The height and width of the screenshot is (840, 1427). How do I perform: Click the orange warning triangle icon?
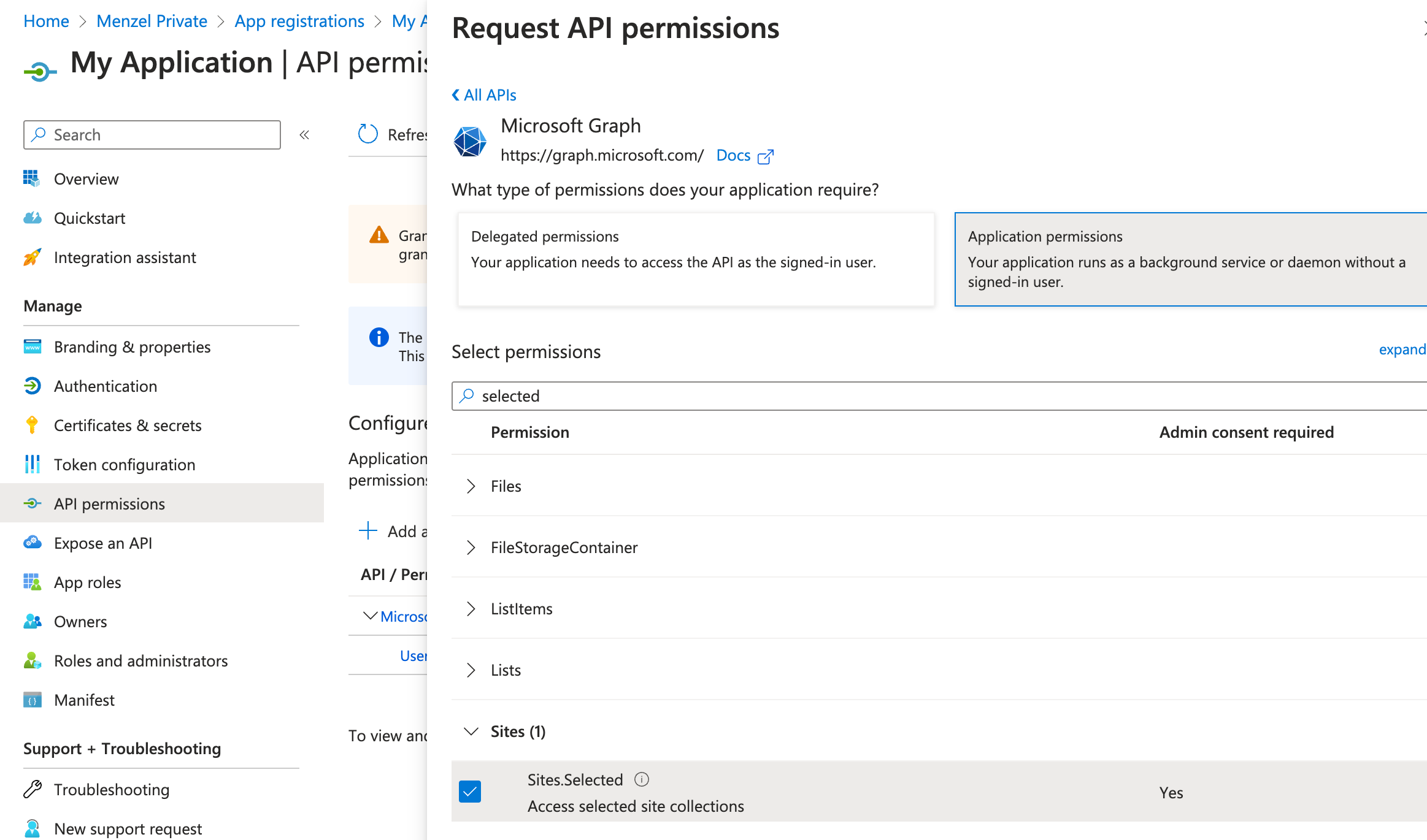[x=379, y=235]
